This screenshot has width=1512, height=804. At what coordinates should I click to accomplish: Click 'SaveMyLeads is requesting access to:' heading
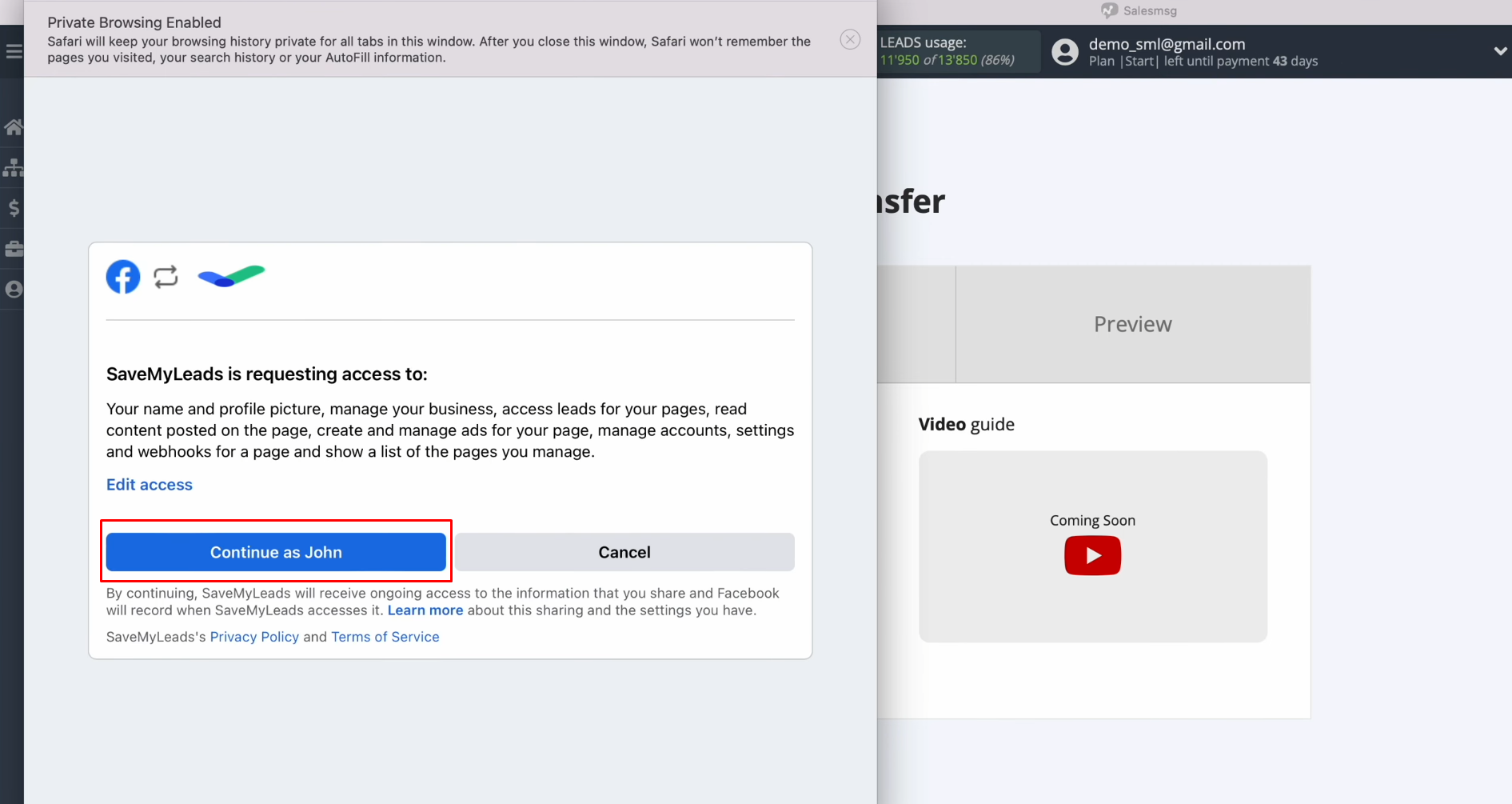pos(267,374)
